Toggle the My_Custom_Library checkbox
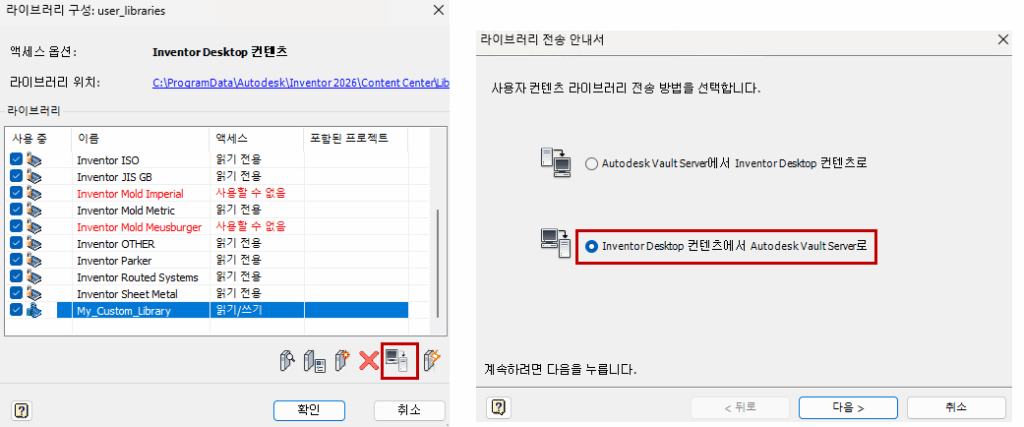1024x427 pixels. [x=17, y=310]
